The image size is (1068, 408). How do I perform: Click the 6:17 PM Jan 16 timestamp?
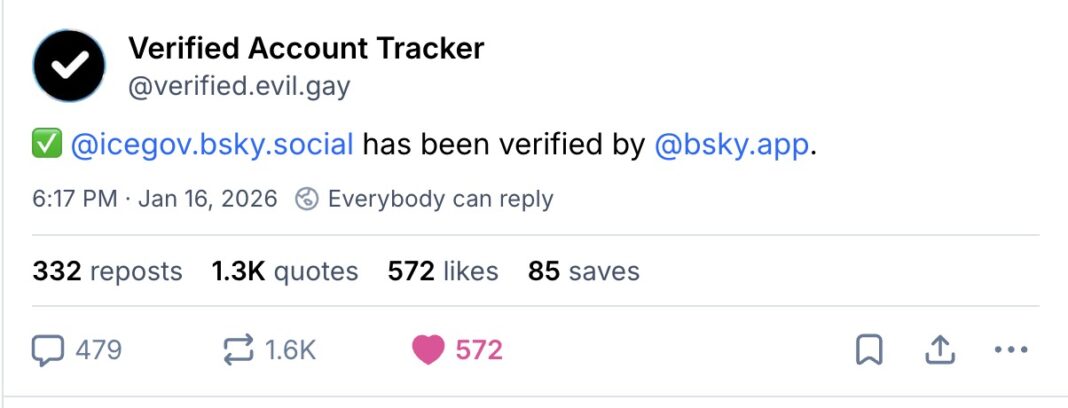pos(154,199)
